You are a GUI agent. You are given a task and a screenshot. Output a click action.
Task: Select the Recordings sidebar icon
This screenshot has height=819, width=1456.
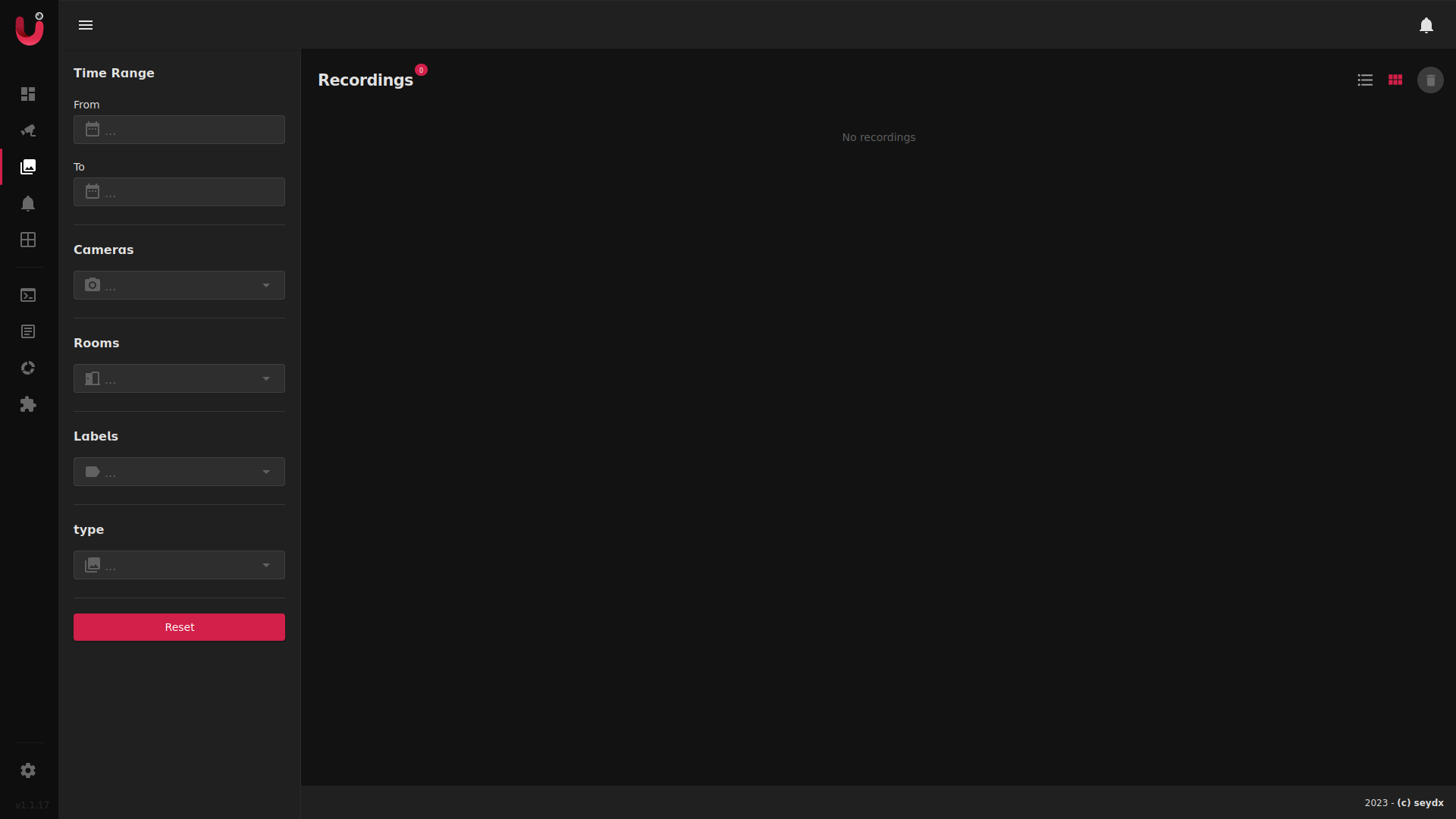click(x=28, y=166)
